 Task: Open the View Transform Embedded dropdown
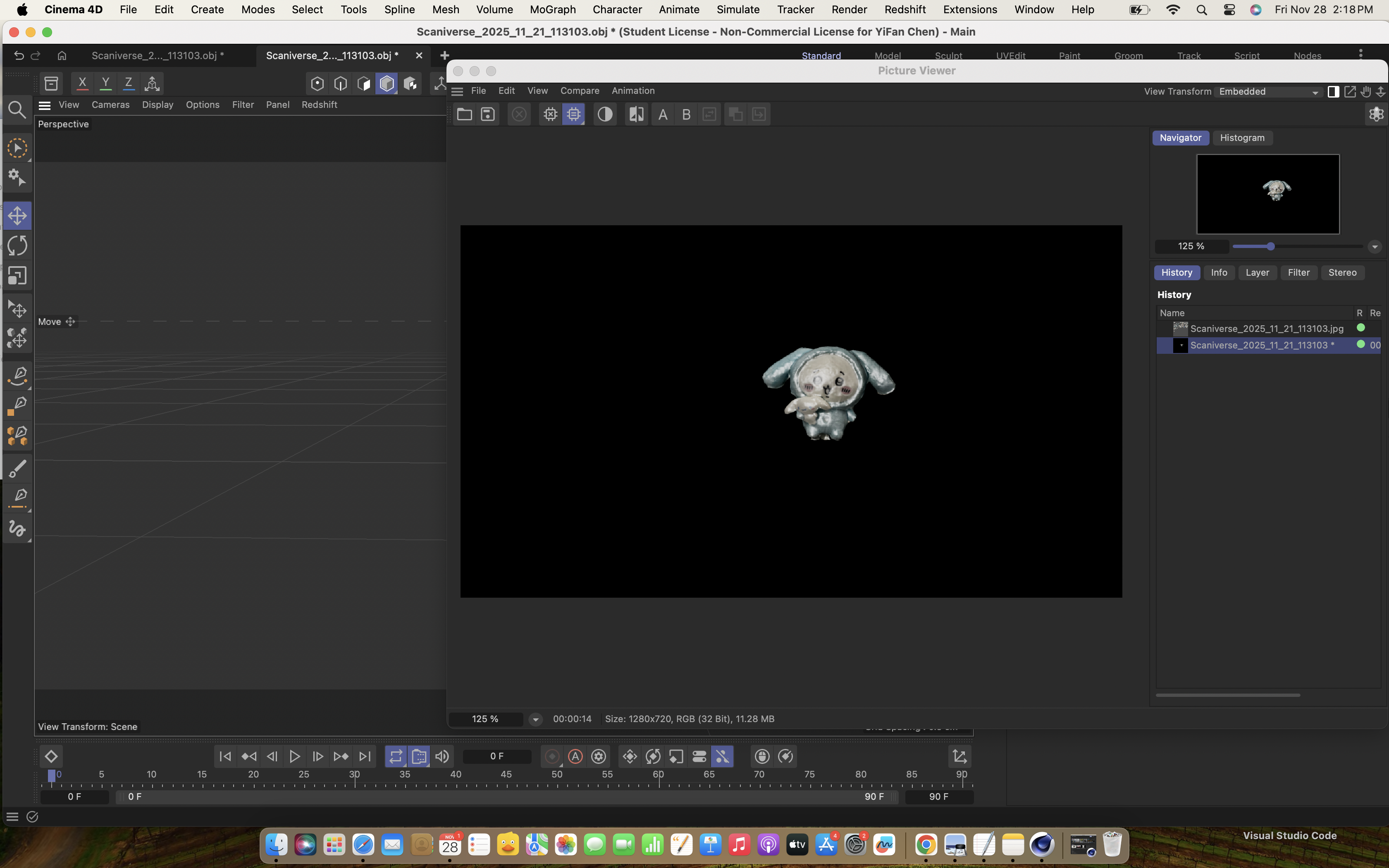pos(1268,92)
